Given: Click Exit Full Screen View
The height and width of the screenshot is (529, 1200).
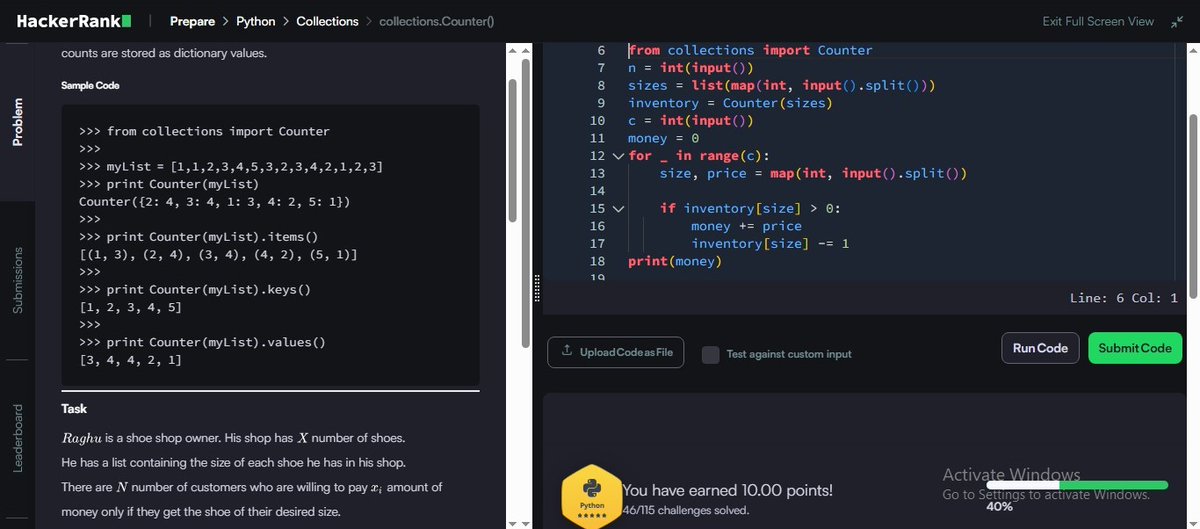Looking at the screenshot, I should (1098, 21).
